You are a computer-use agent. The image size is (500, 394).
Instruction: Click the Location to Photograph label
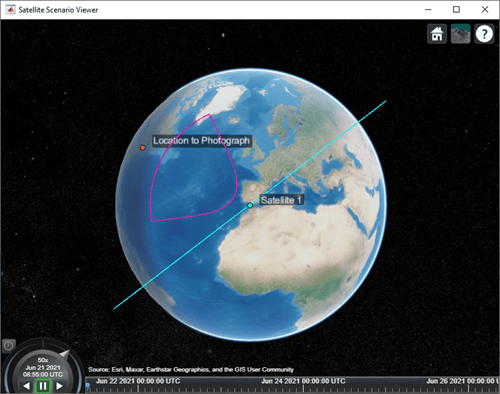[201, 141]
